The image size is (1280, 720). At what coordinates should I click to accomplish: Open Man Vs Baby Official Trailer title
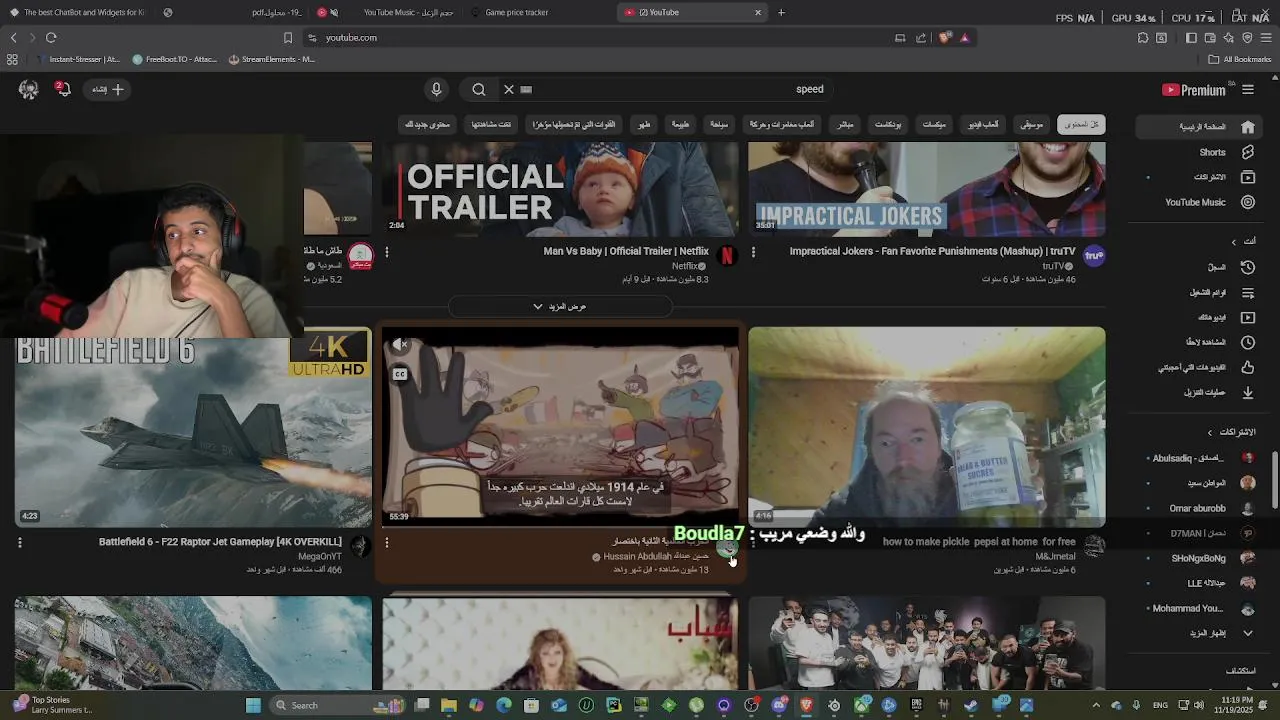tap(626, 251)
